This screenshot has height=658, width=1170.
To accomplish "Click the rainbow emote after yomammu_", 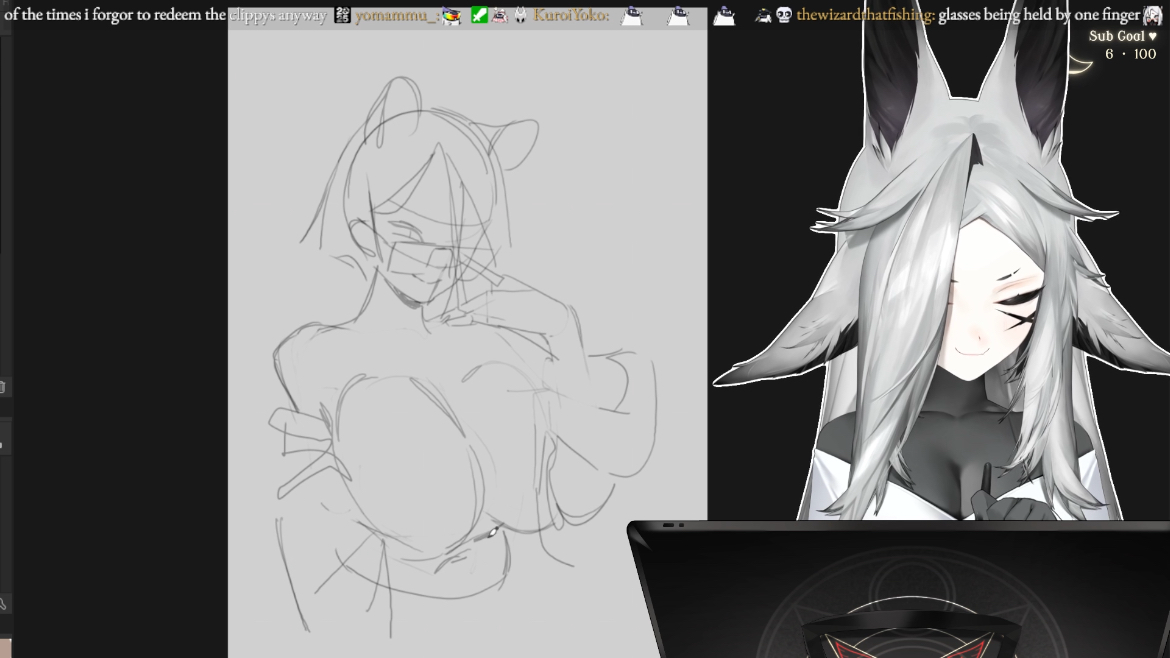I will click(451, 15).
